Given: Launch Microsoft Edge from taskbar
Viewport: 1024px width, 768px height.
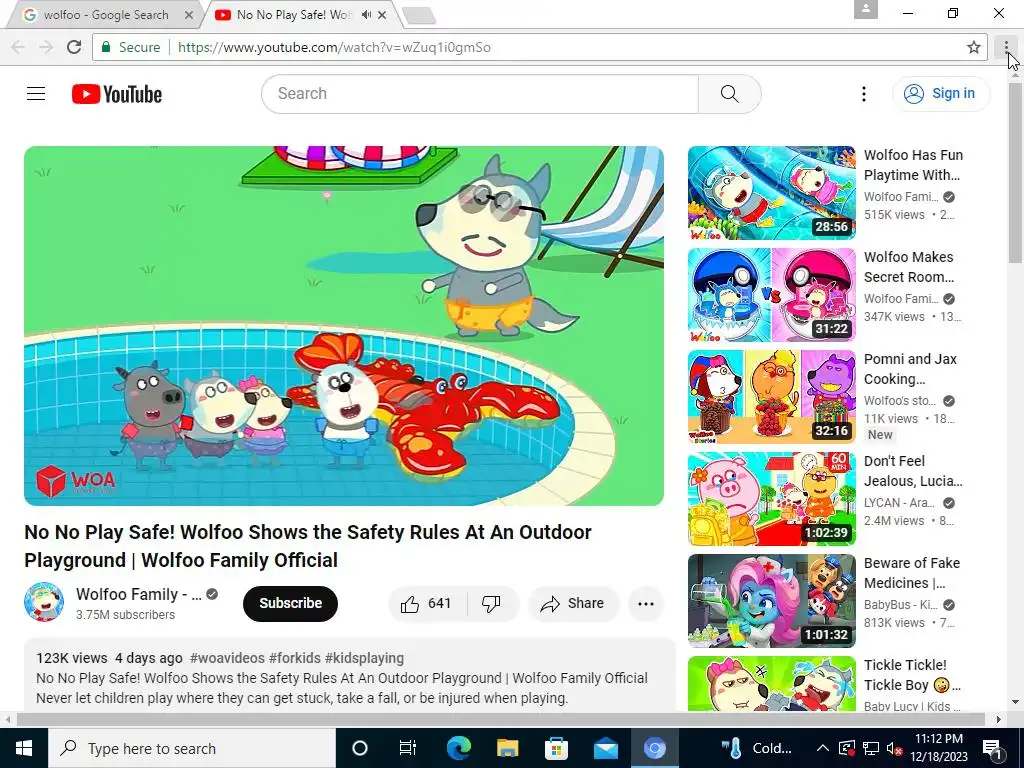Looking at the screenshot, I should (459, 748).
